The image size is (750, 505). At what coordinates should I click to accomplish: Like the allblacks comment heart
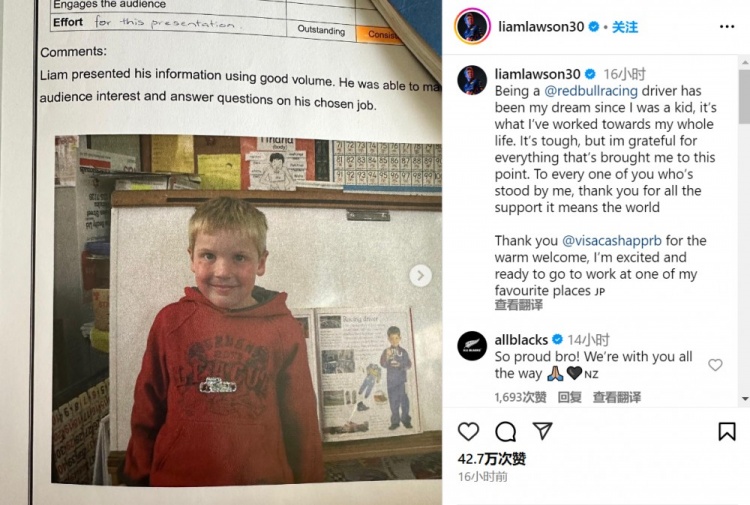tap(715, 365)
